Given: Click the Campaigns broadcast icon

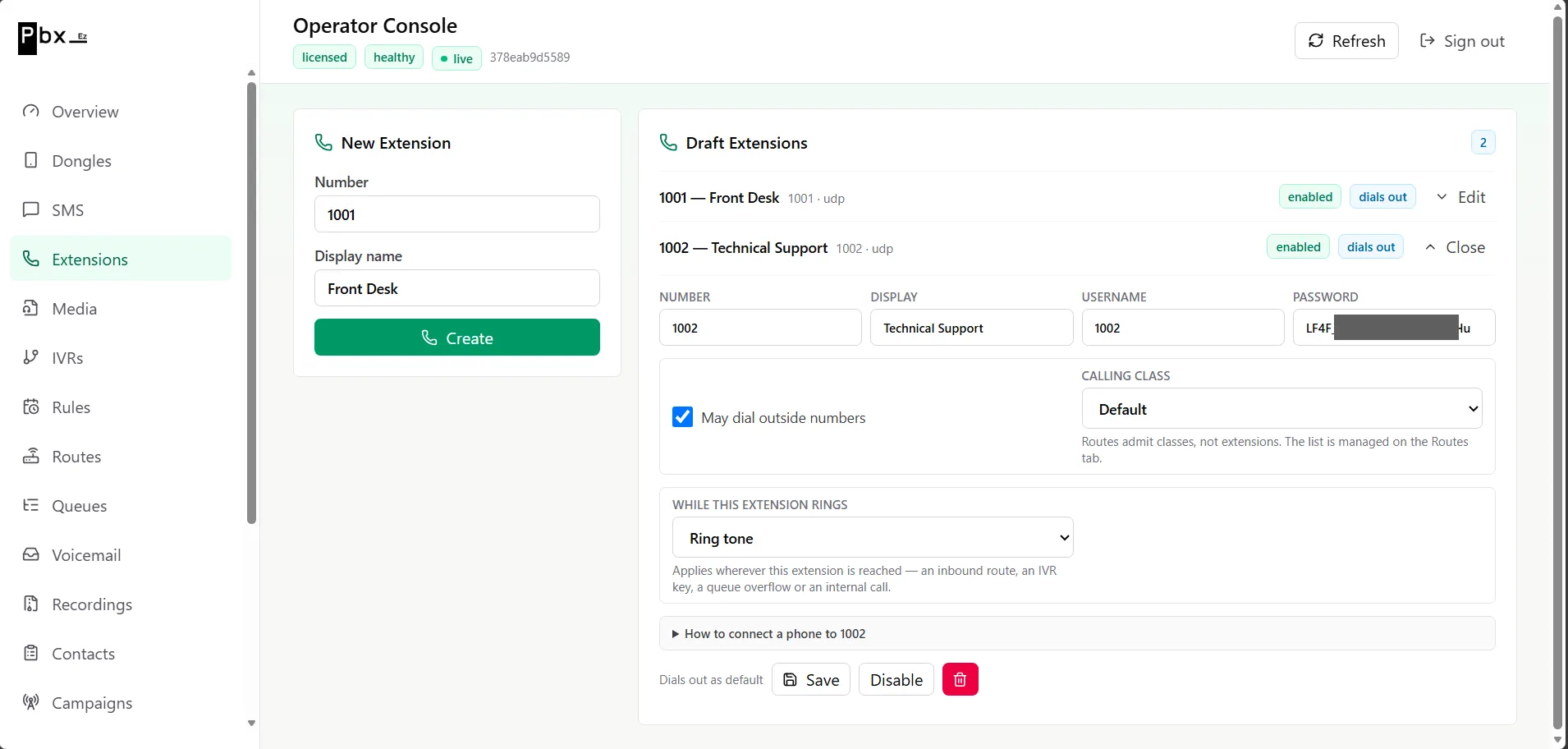Looking at the screenshot, I should [x=31, y=702].
